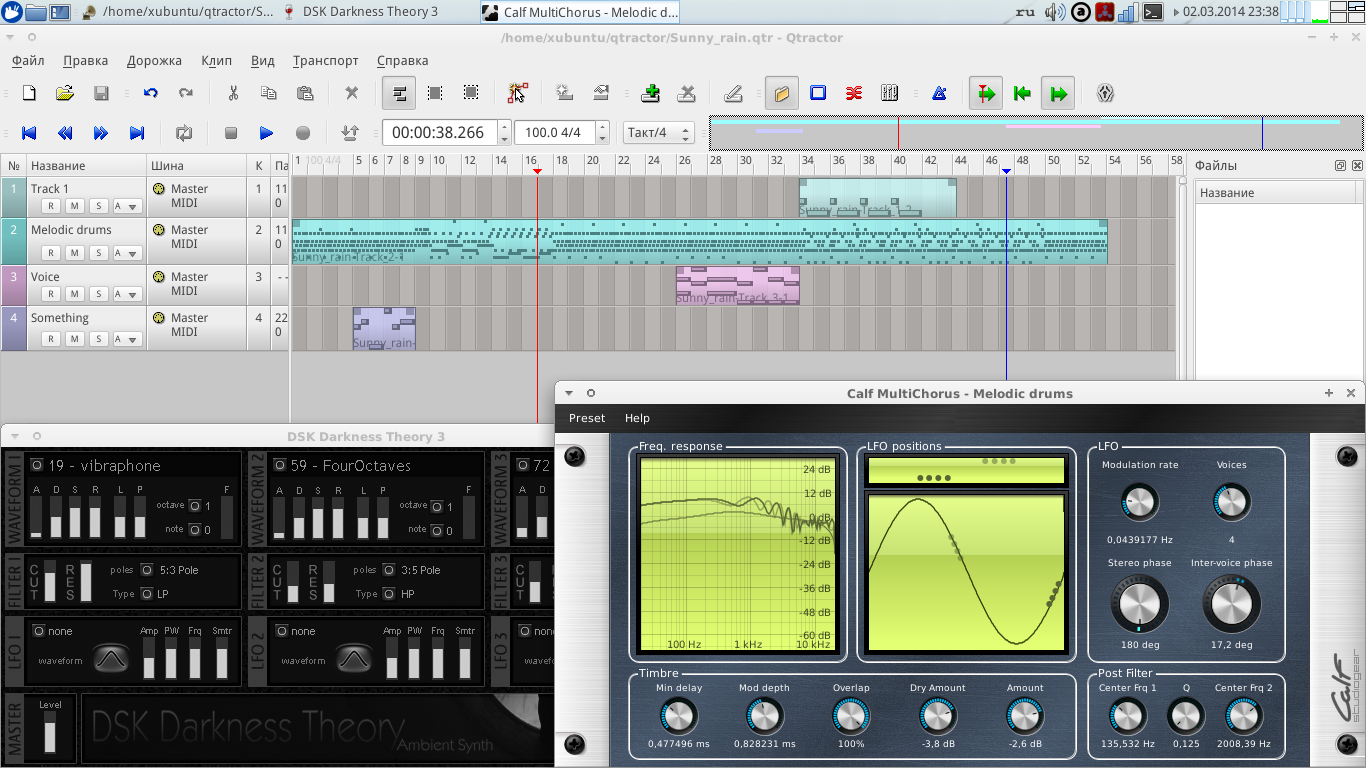Open the 100.0 4/4 tempo spinner
Image resolution: width=1366 pixels, height=768 pixels.
[562, 132]
